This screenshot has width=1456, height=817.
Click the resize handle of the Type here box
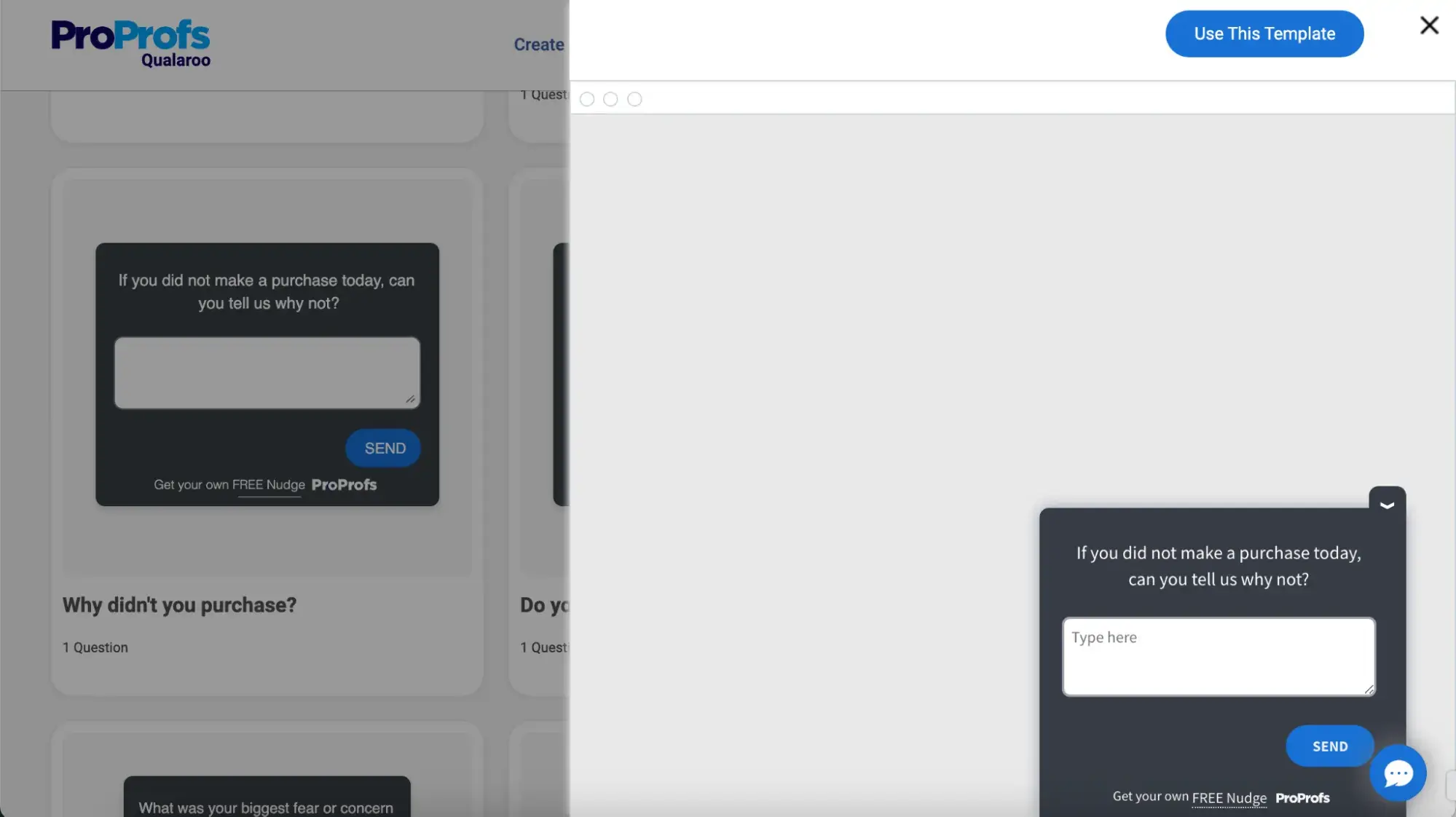coord(1370,690)
